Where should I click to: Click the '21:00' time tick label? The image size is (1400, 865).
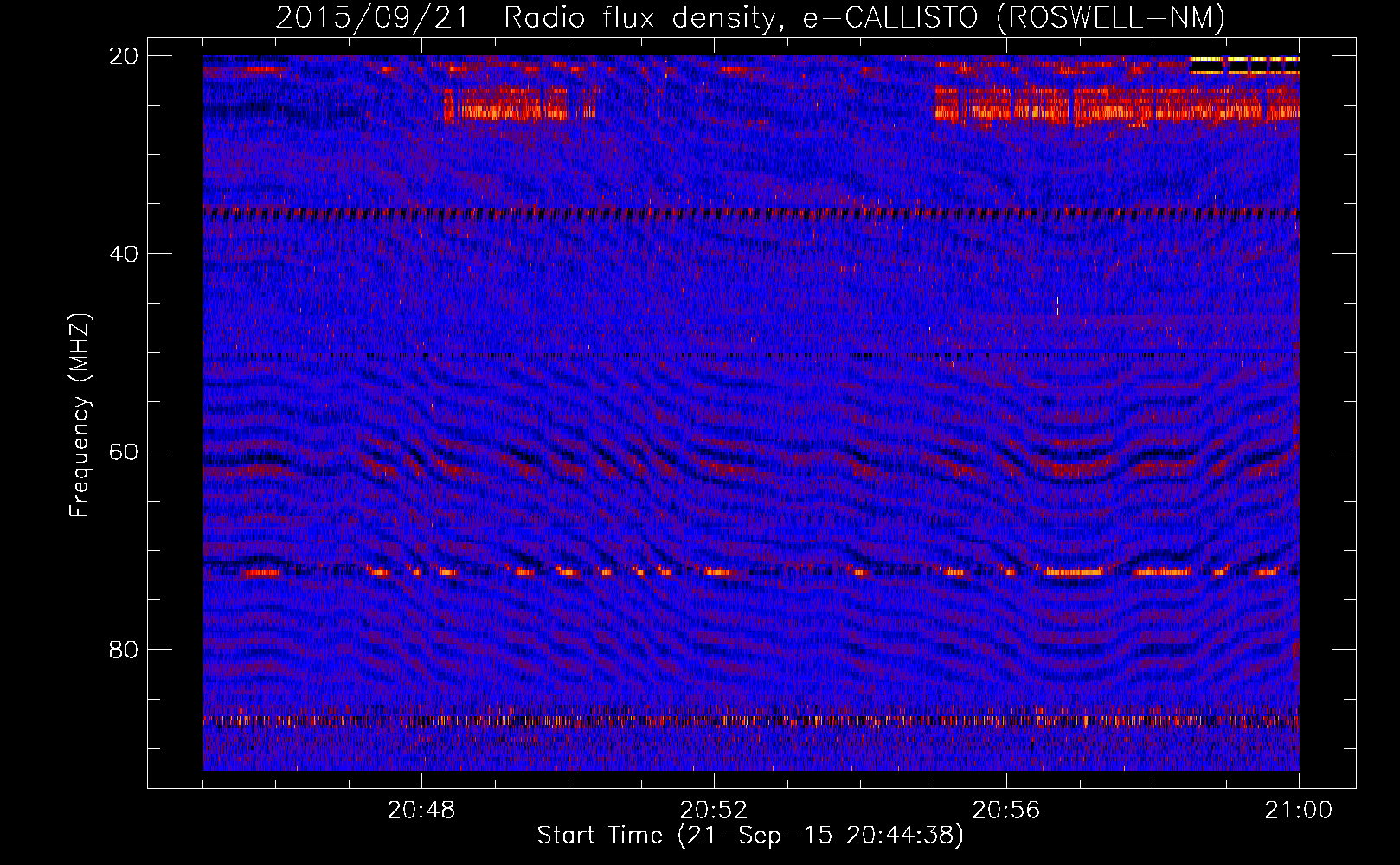point(1299,810)
